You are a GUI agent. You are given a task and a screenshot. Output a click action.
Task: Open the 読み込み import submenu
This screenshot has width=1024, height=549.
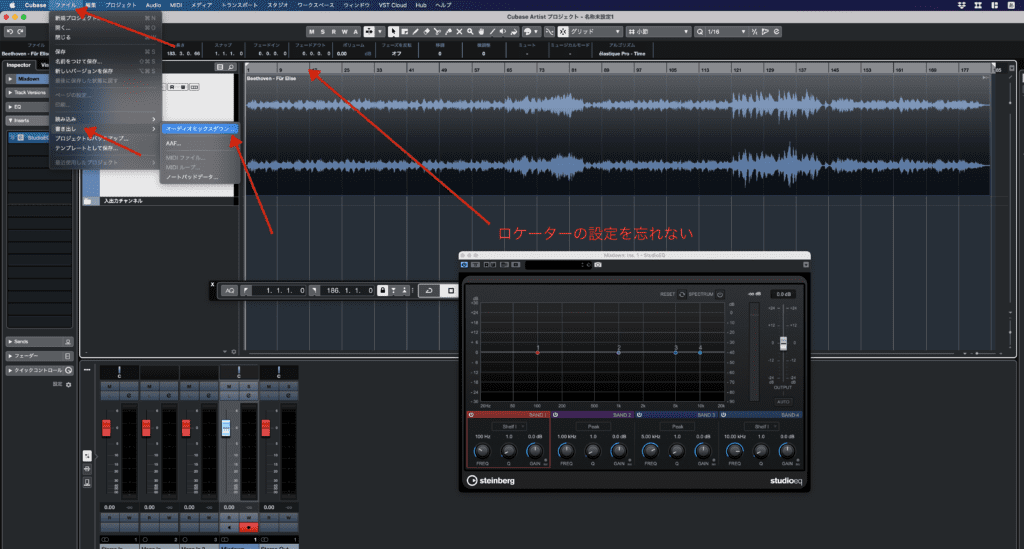(x=104, y=119)
